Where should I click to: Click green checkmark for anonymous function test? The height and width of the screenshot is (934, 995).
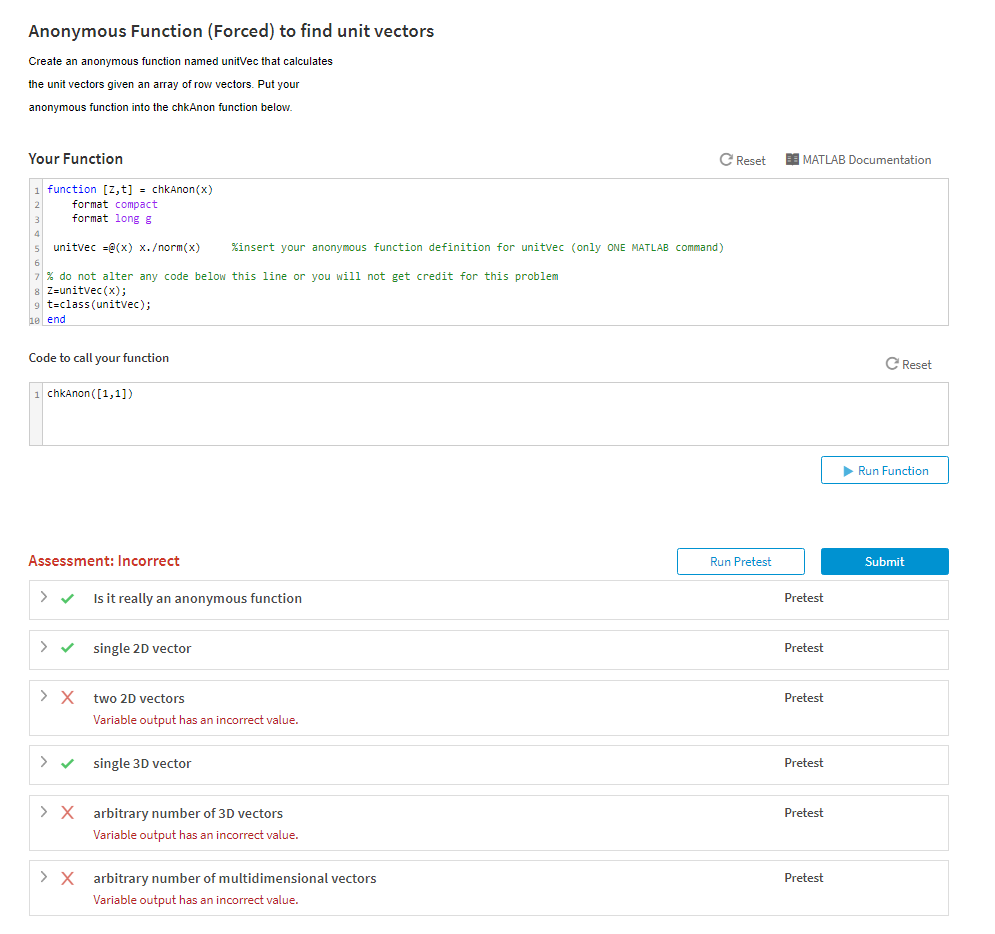(67, 598)
